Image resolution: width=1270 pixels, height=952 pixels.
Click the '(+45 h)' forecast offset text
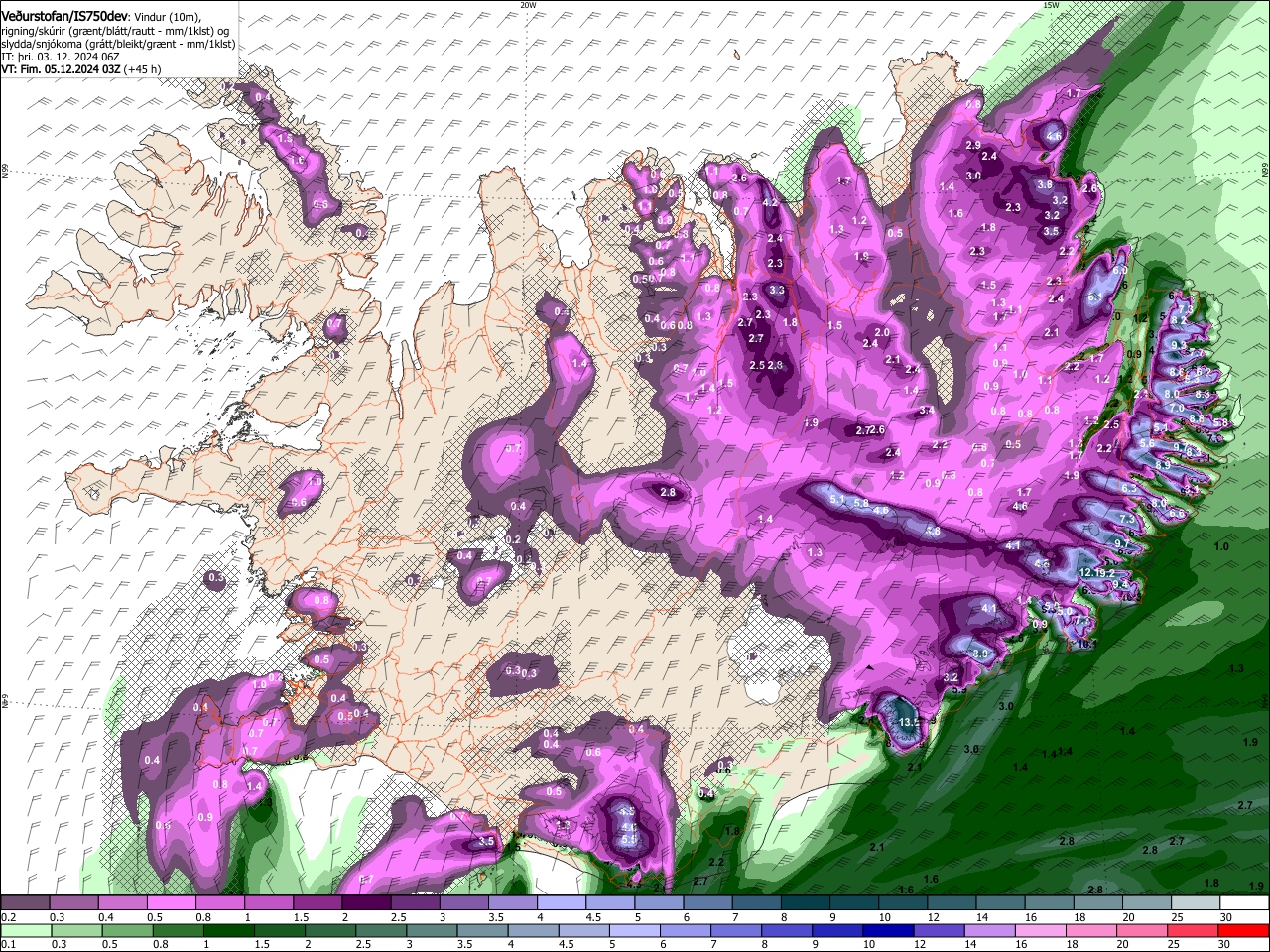tap(144, 69)
